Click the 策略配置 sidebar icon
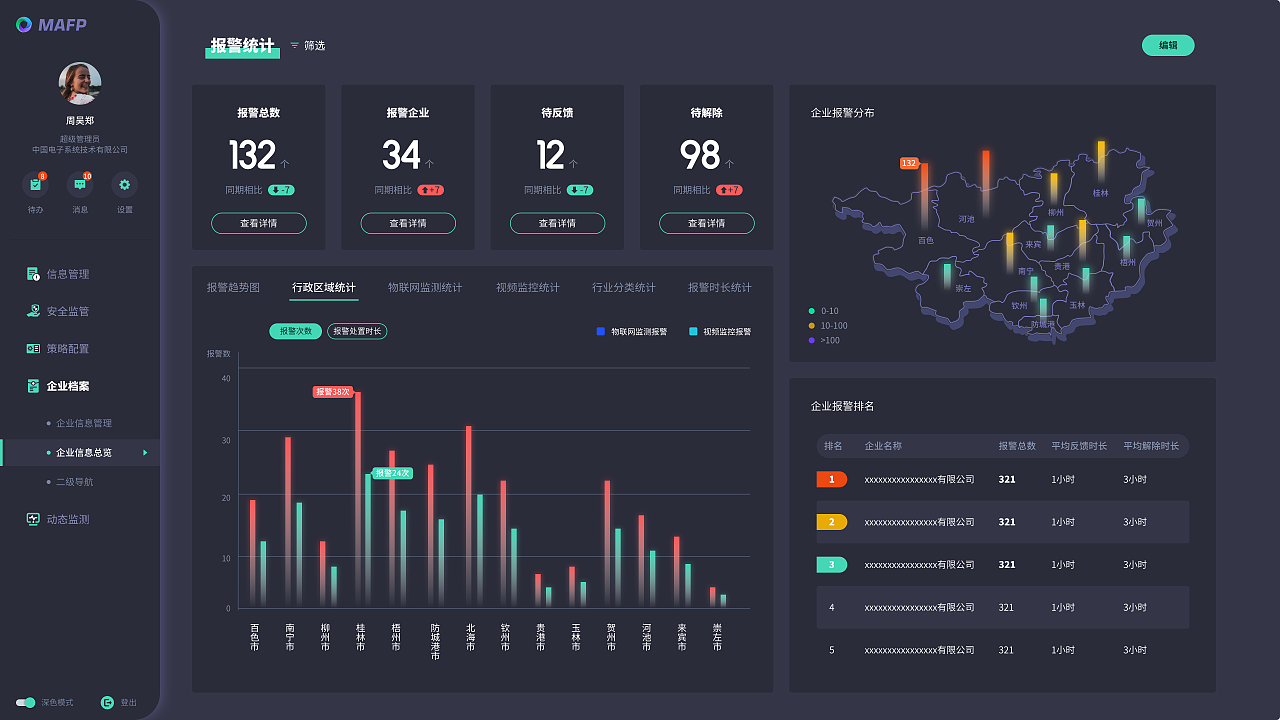 [33, 348]
